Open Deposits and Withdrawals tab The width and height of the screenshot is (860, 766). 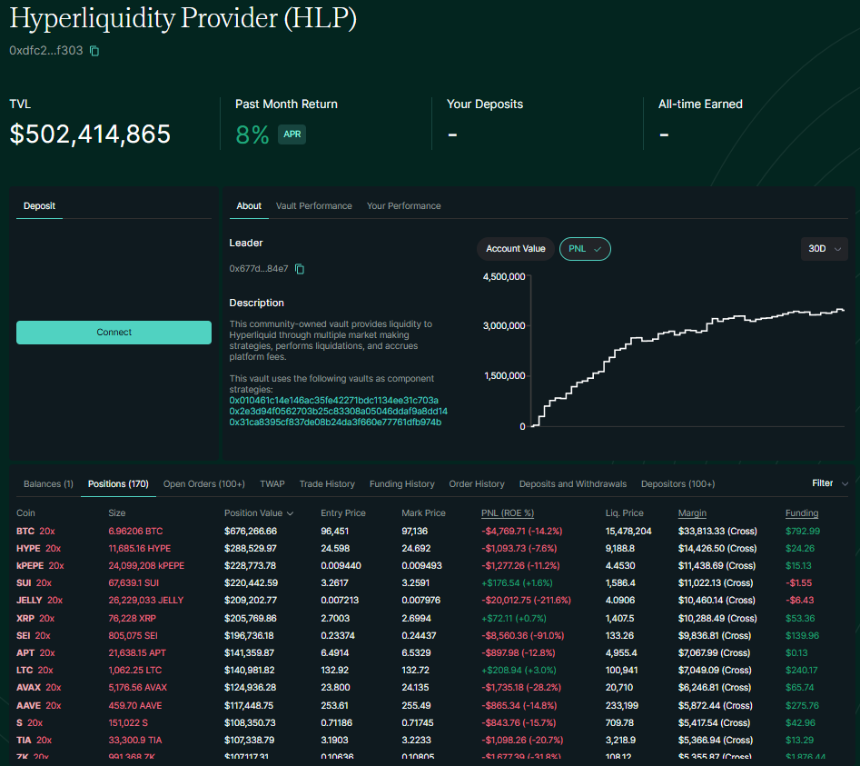tap(573, 484)
